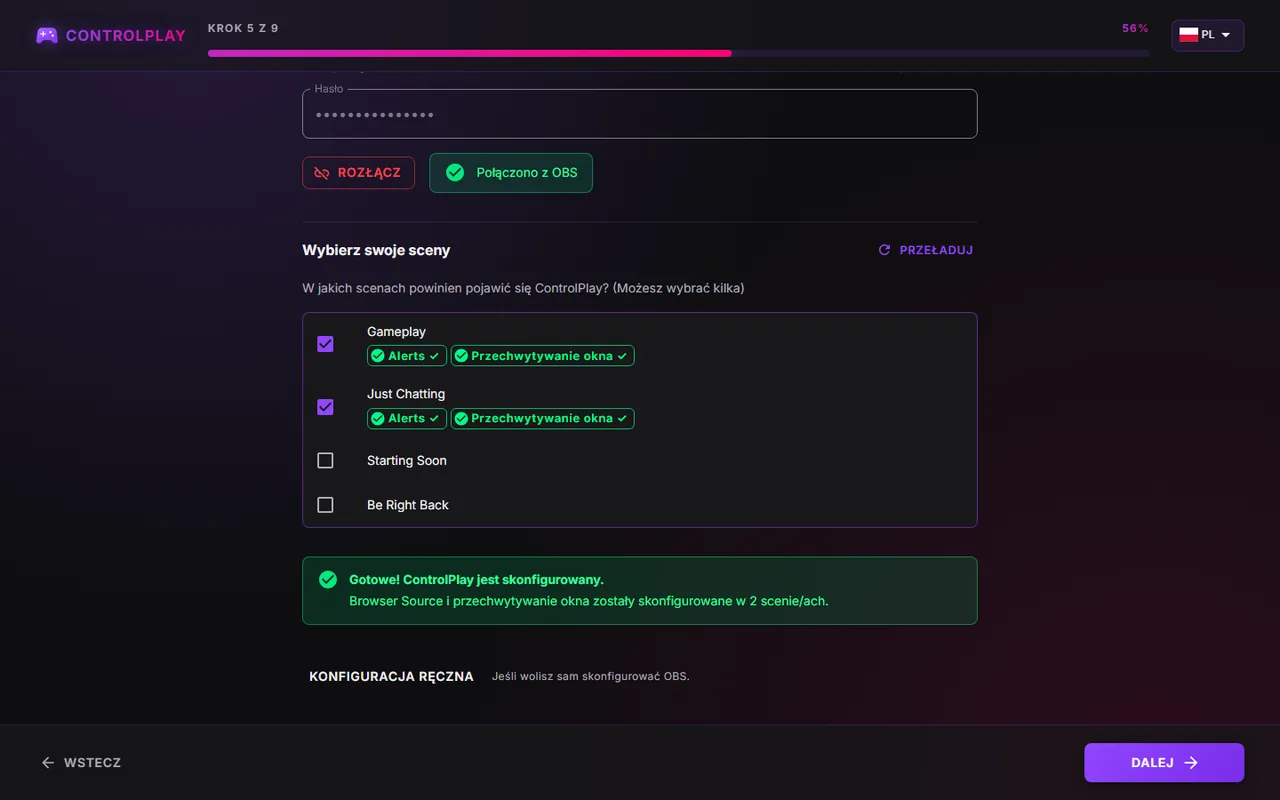Click the ControlPlay gamepad logo icon

click(x=46, y=35)
